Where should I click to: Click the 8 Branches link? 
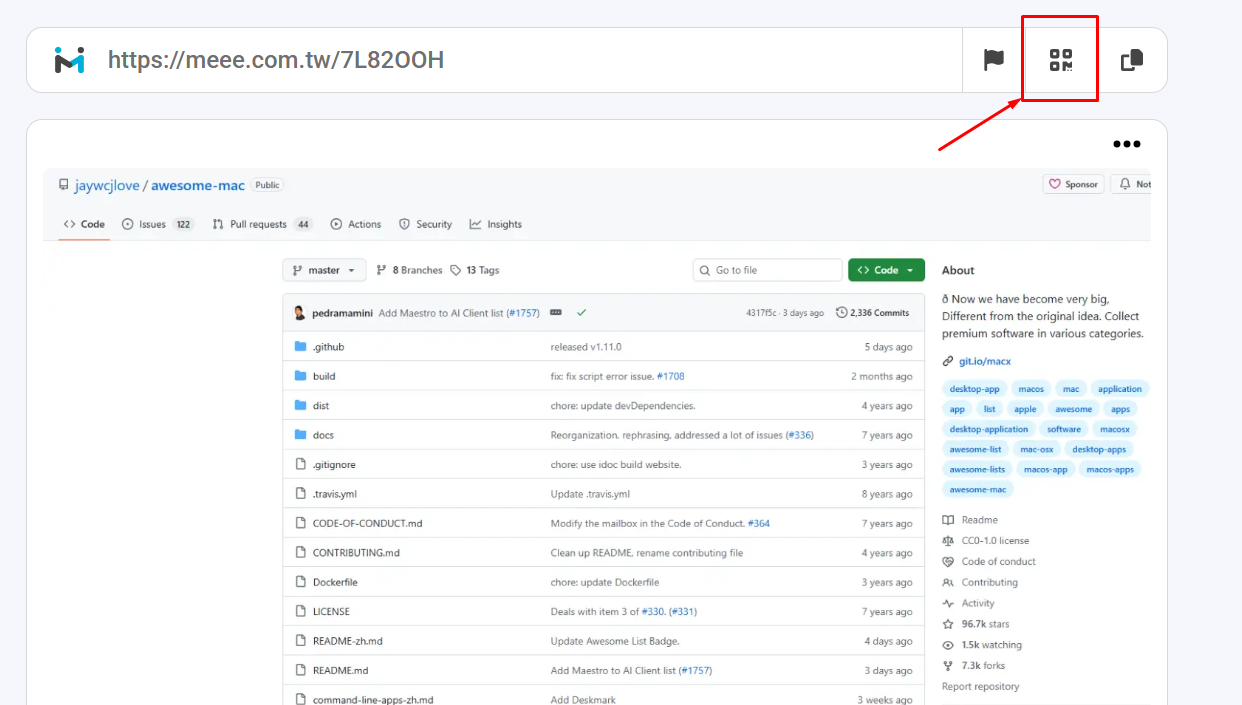409,270
